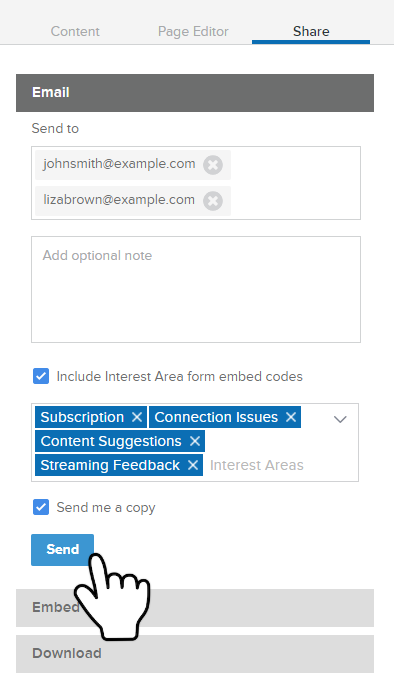
Task: Click empty area of Send to recipients box
Action: point(295,183)
